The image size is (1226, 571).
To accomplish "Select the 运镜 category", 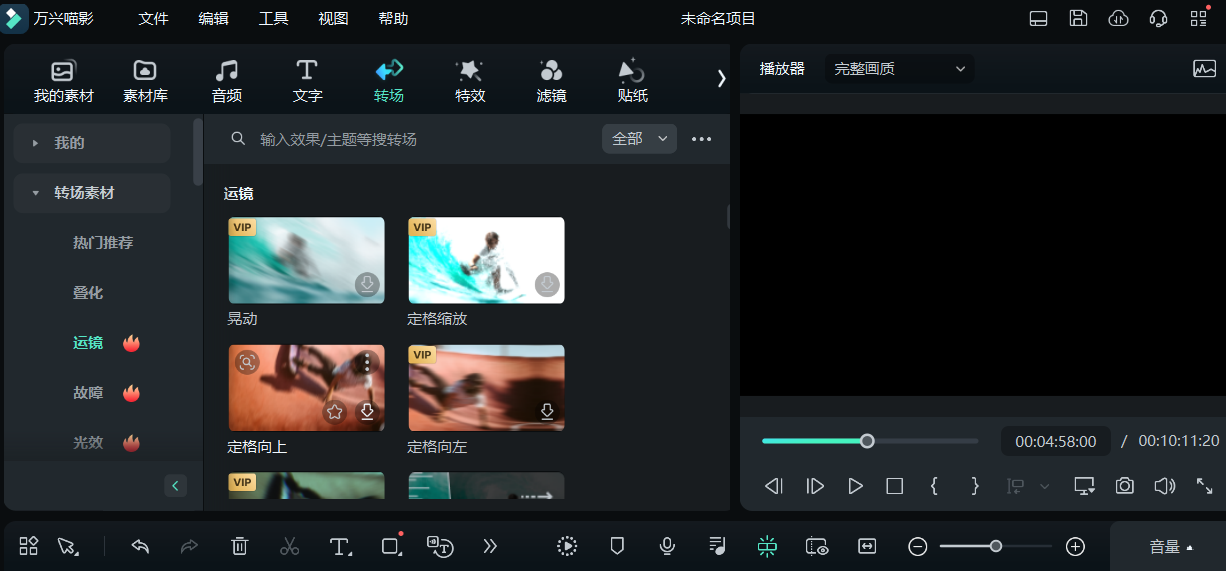I will (x=88, y=343).
